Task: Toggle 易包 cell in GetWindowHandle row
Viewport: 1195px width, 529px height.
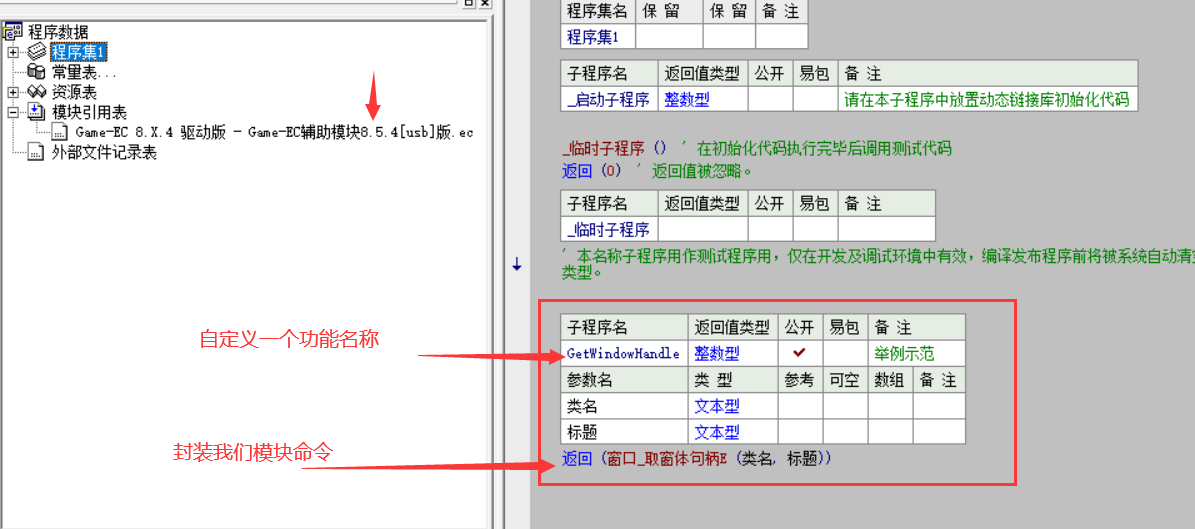Action: tap(845, 353)
